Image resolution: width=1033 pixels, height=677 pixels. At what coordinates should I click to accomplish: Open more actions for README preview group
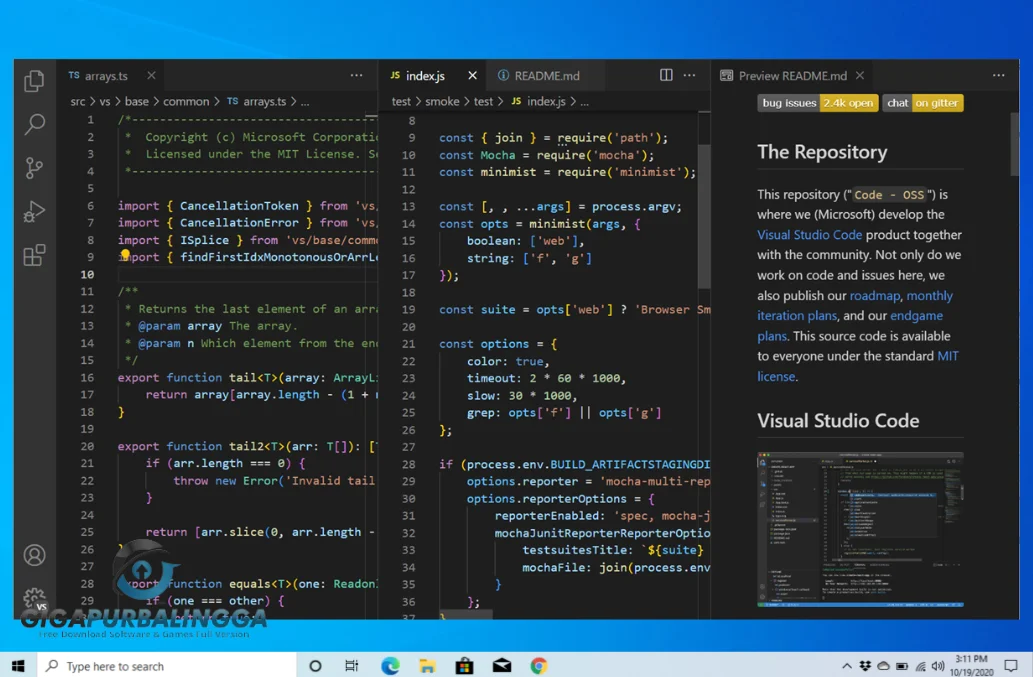pos(999,75)
